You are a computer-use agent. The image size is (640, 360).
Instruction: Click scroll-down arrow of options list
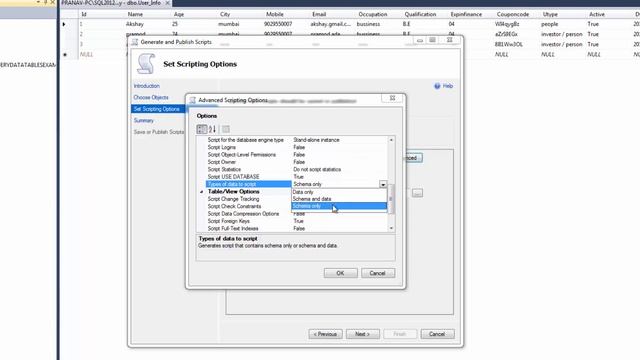[391, 228]
